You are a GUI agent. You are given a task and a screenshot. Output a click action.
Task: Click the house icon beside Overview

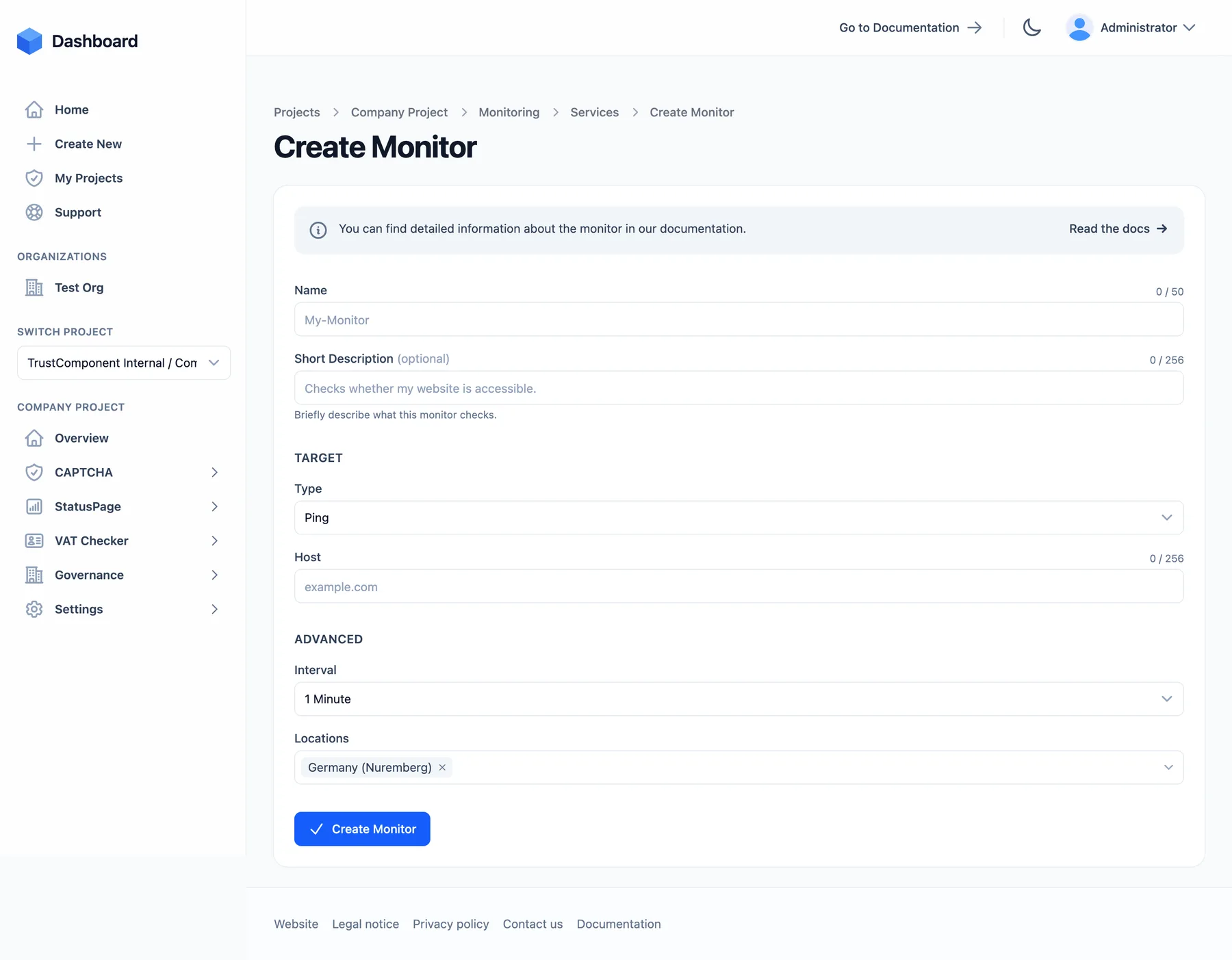coord(34,438)
